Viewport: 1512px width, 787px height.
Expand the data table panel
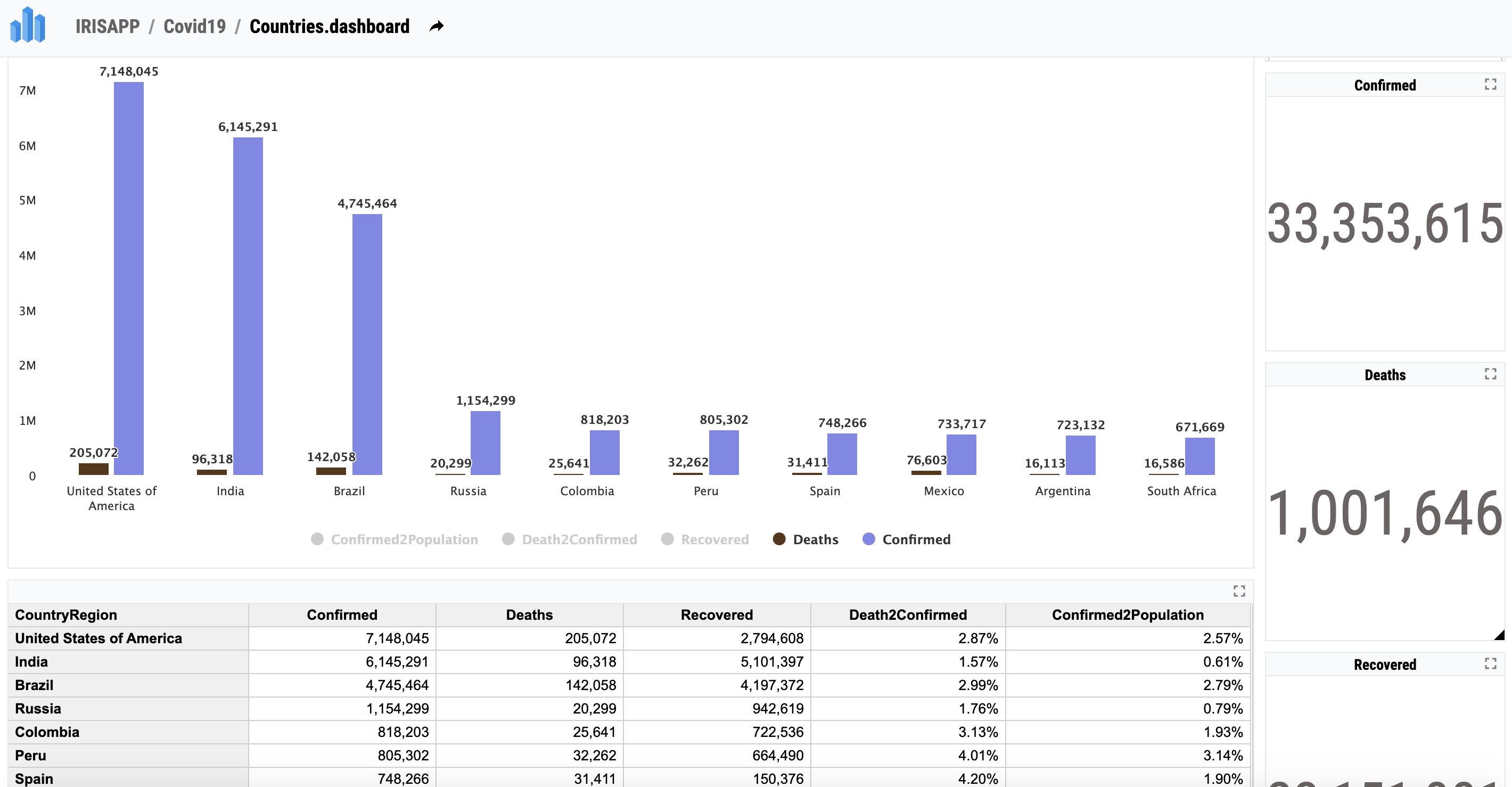[1240, 591]
